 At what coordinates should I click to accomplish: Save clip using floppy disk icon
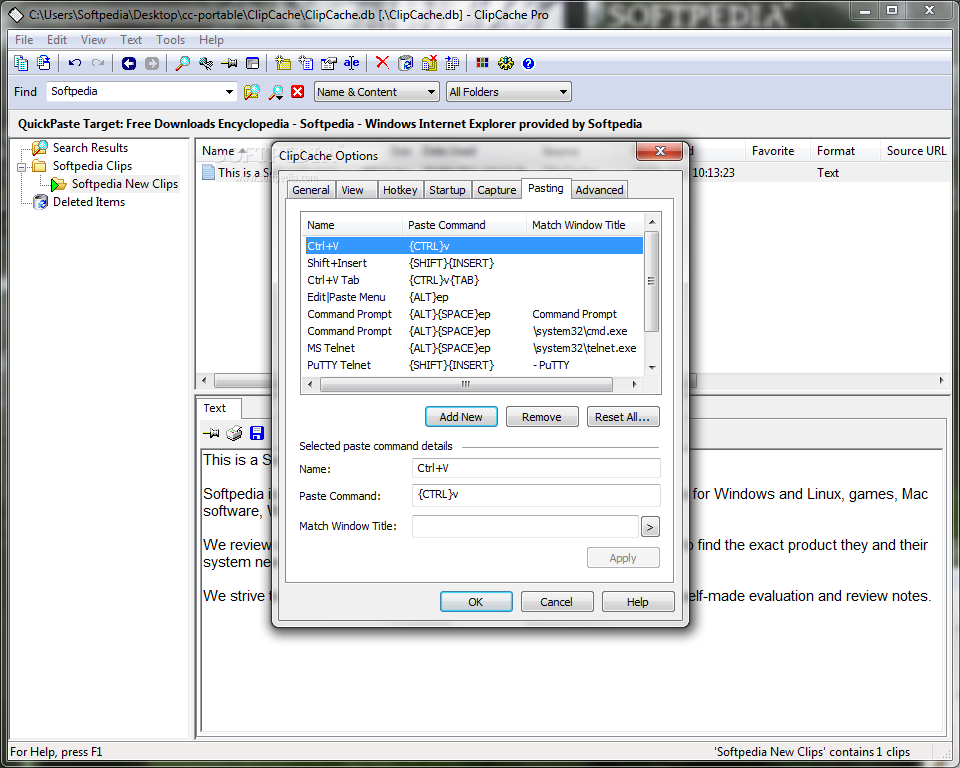pyautogui.click(x=257, y=434)
